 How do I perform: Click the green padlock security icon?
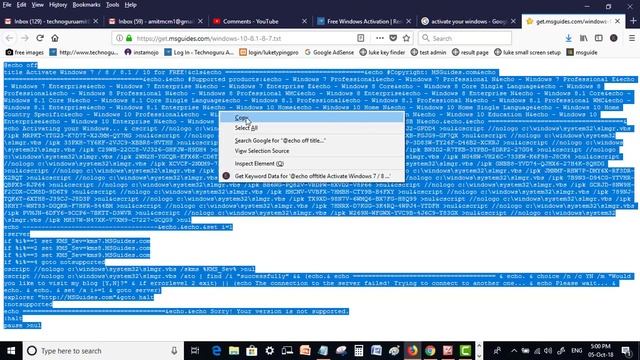[x=129, y=38]
